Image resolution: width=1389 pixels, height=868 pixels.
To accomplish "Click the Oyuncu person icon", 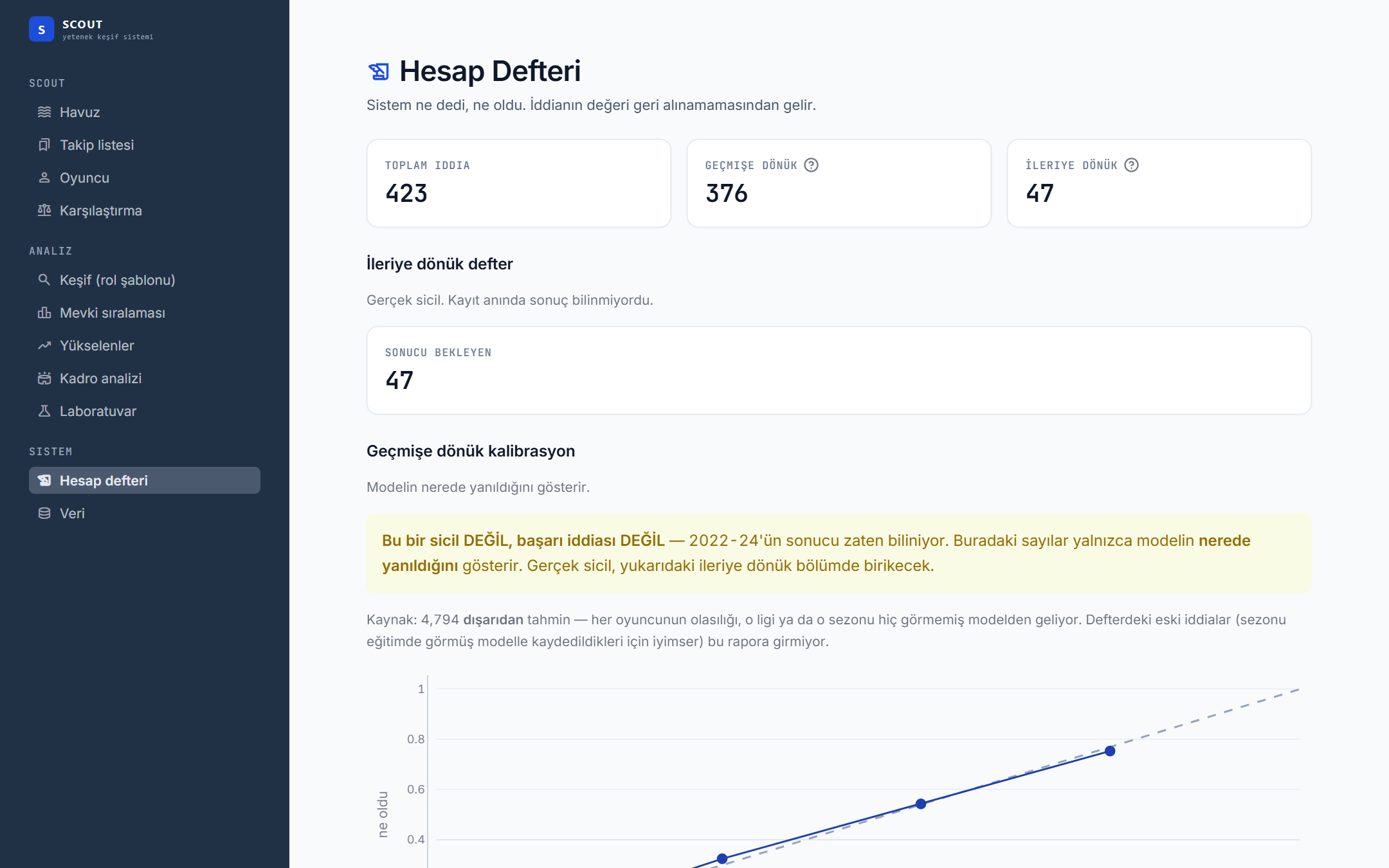I will tap(44, 177).
